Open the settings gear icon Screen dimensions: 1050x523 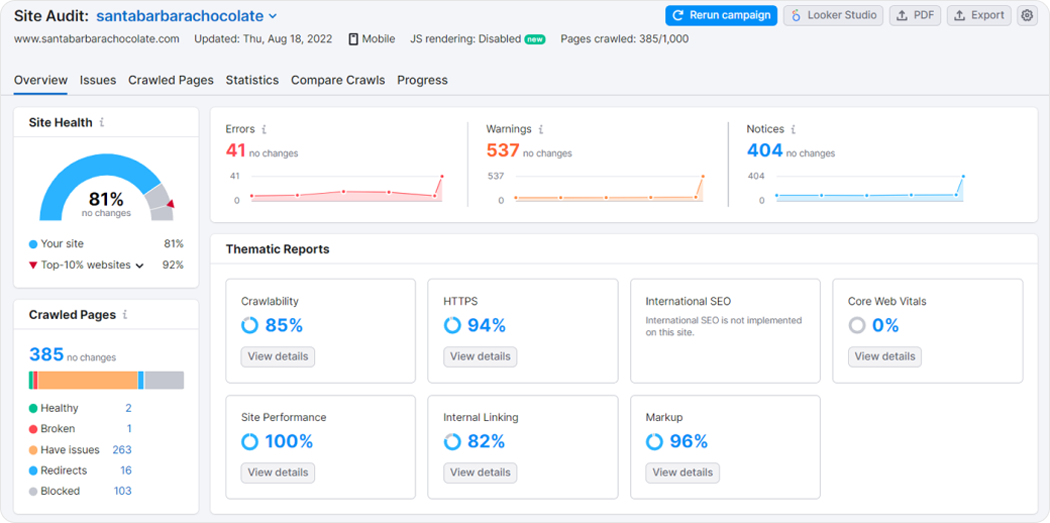point(1027,15)
